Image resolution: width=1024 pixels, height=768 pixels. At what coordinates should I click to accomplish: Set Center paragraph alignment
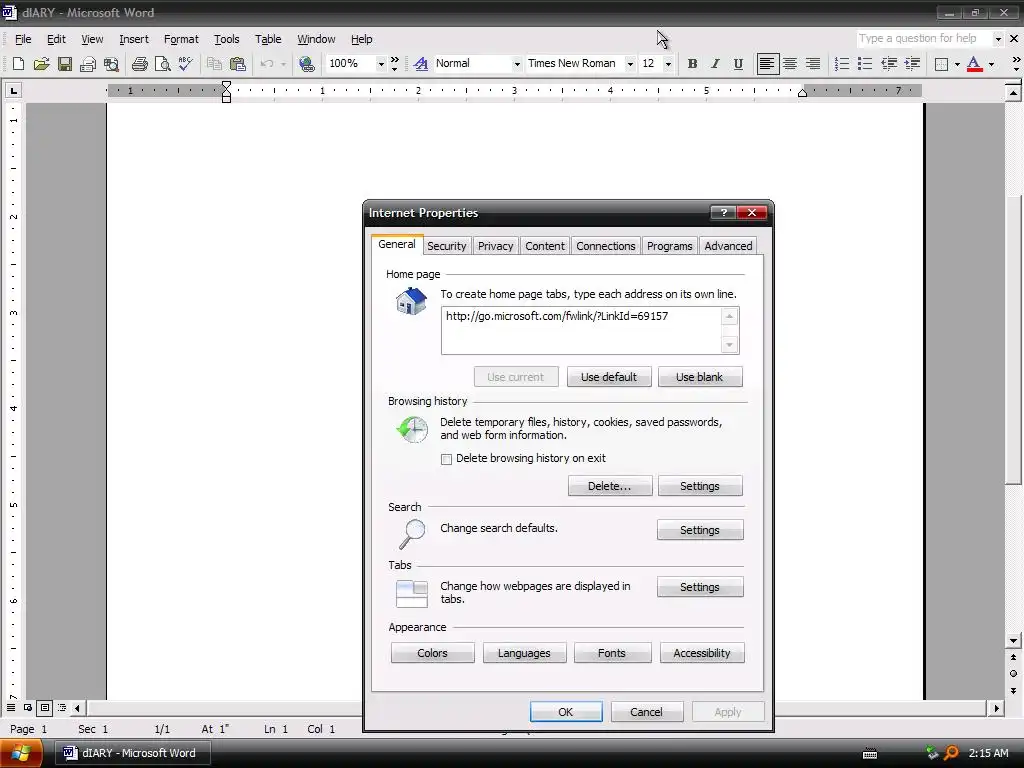tap(790, 63)
